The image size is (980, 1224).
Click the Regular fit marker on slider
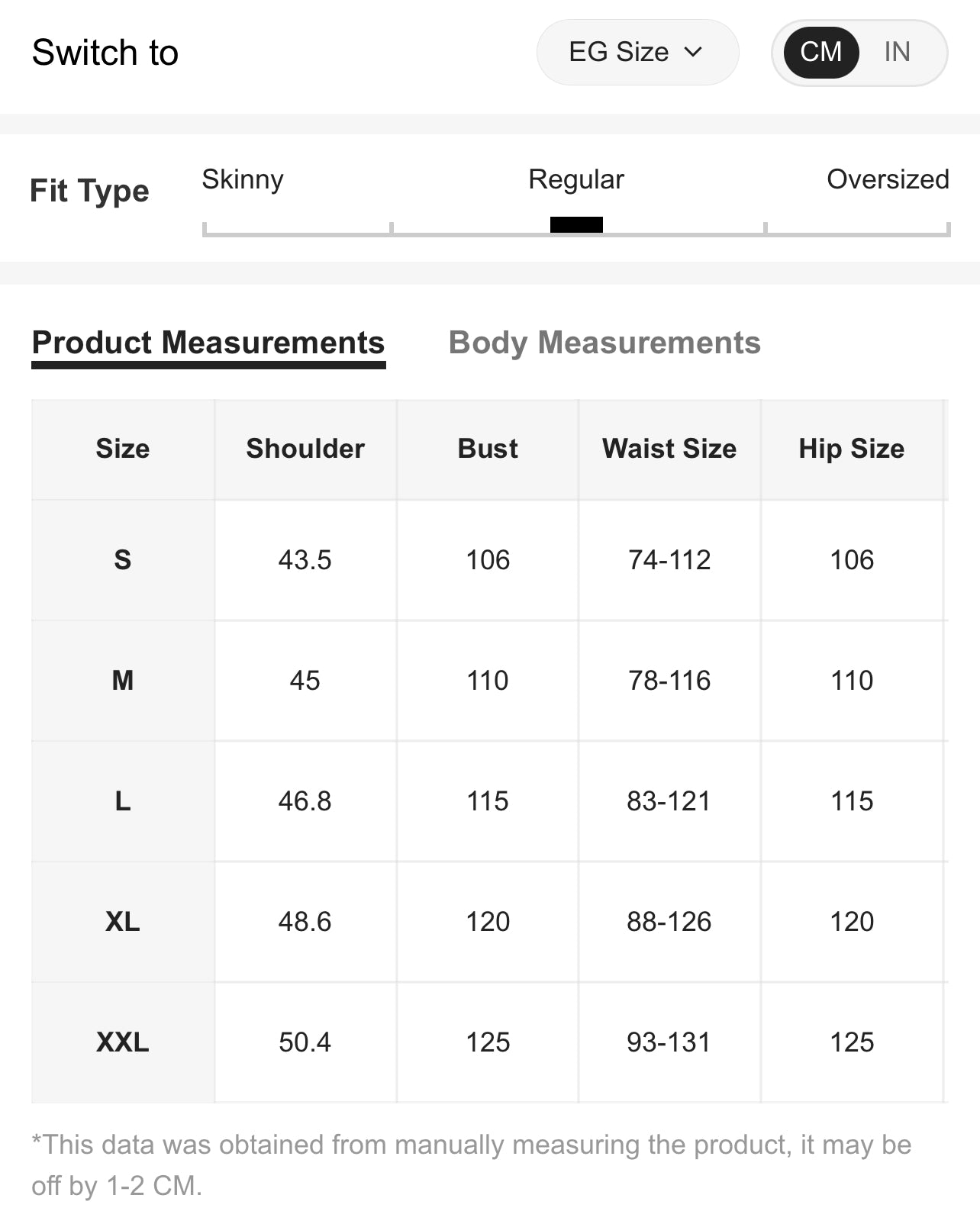tap(576, 224)
